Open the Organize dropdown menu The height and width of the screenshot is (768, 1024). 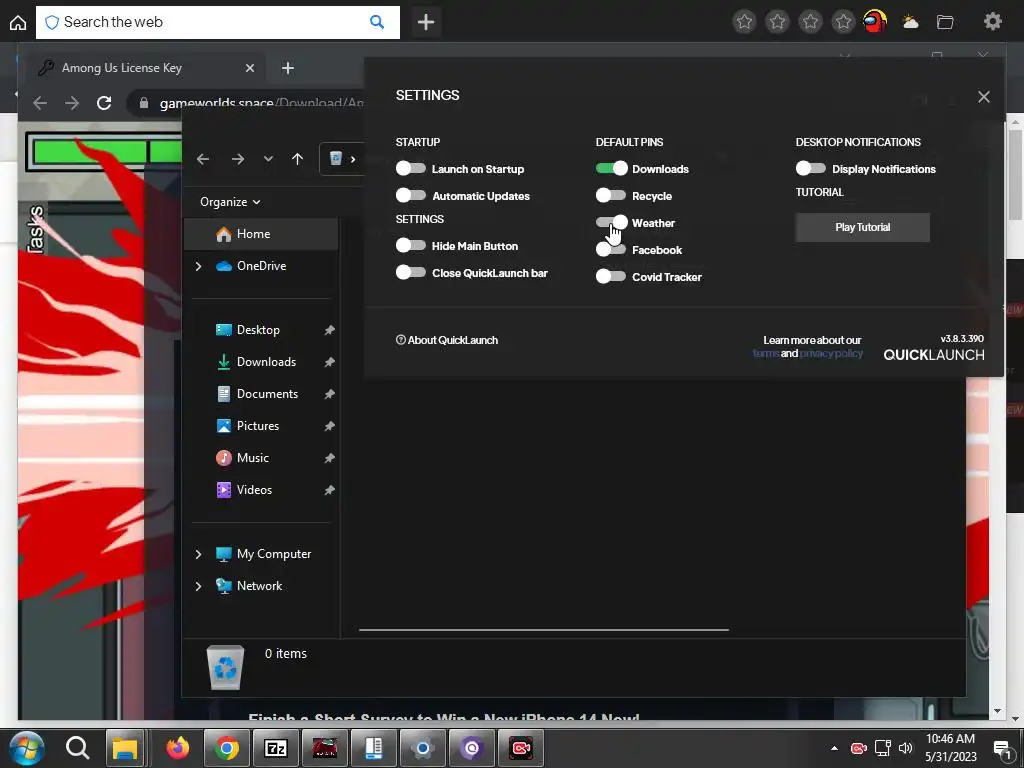point(230,202)
